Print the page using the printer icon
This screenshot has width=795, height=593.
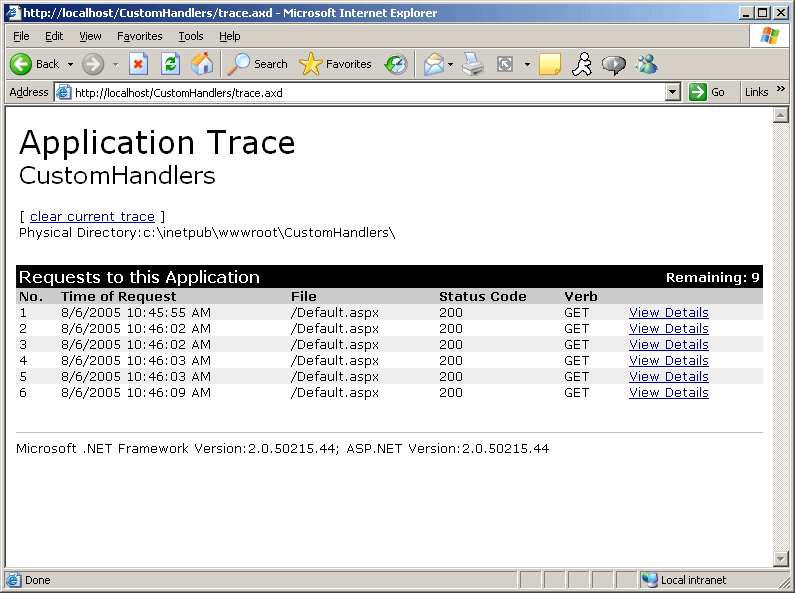point(473,64)
